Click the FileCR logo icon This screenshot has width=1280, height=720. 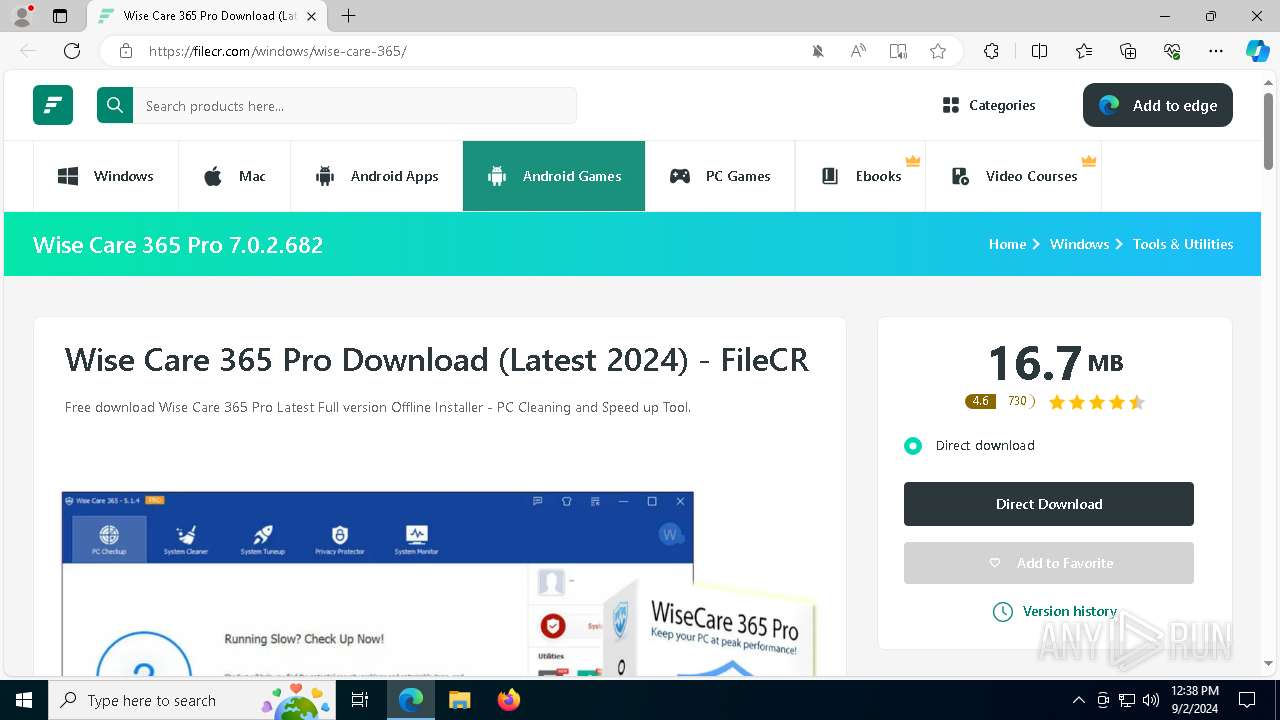tap(53, 105)
